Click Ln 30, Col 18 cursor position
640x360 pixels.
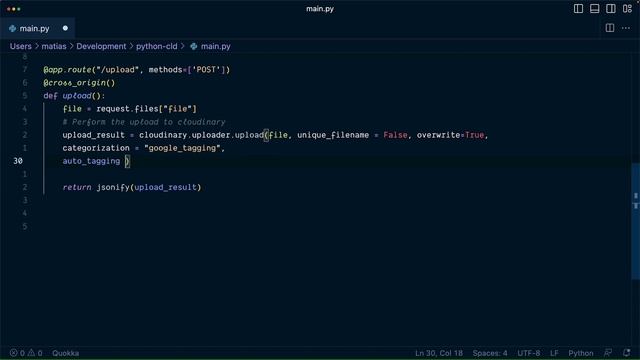439,353
